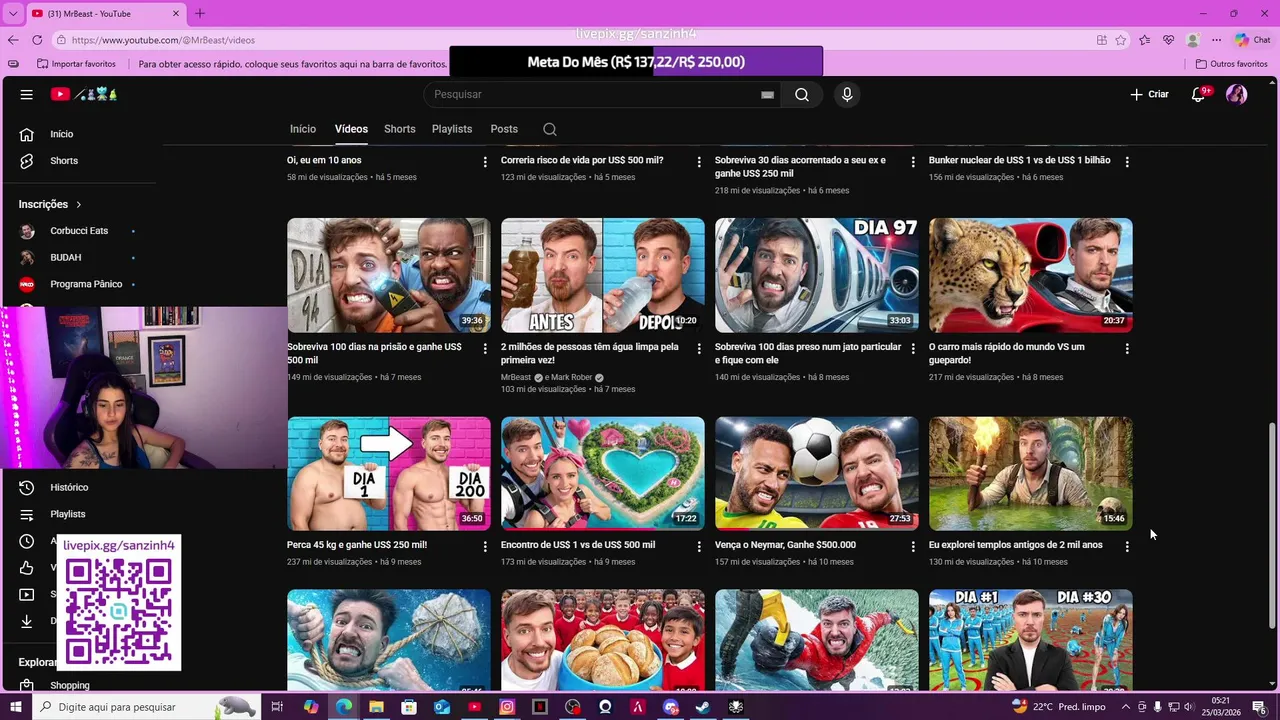Image resolution: width=1280 pixels, height=720 pixels.
Task: Click the search magnifier button
Action: click(x=802, y=94)
